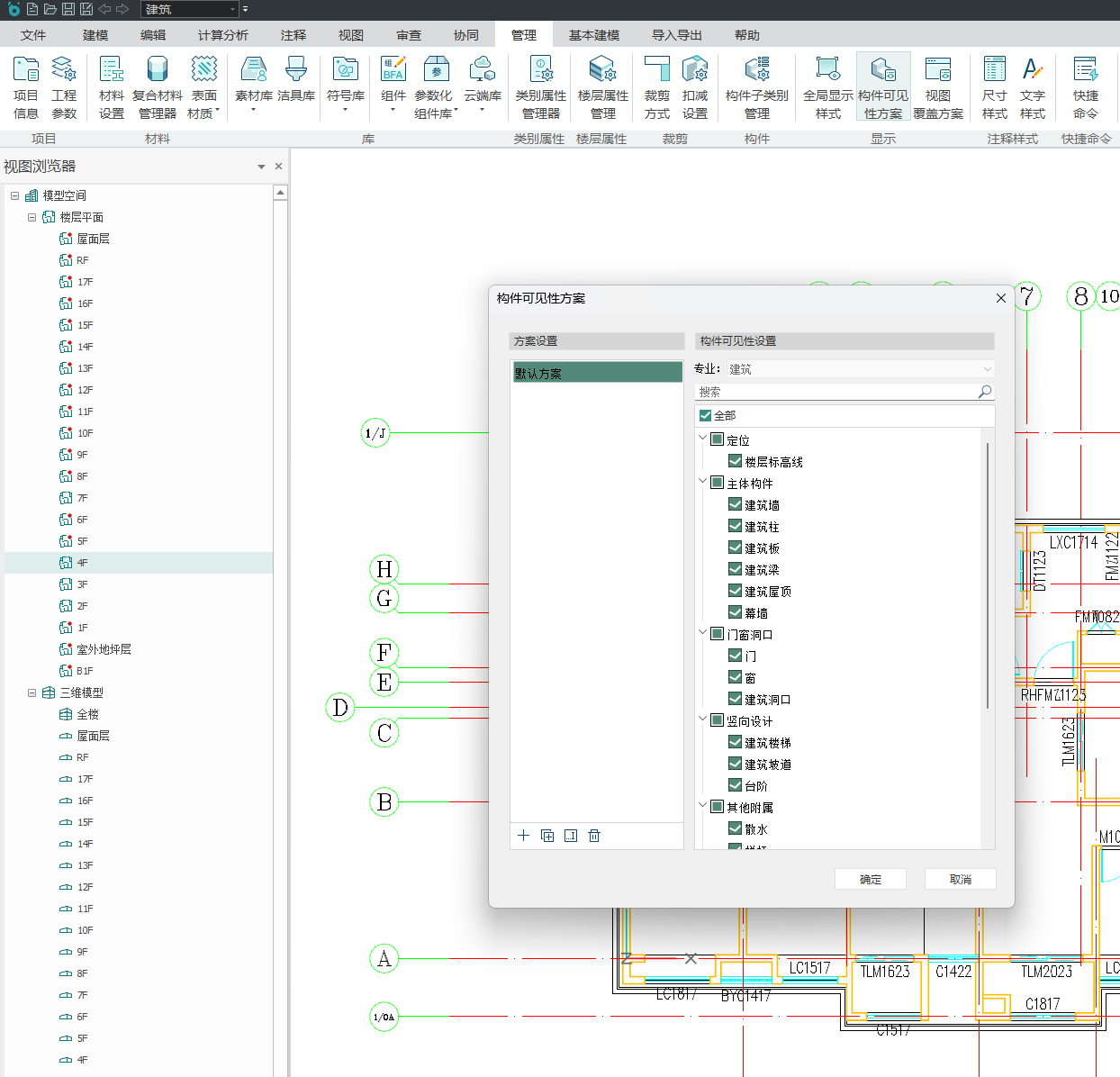This screenshot has width=1120, height=1077.
Task: Click the 洁具库 library icon
Action: click(296, 79)
